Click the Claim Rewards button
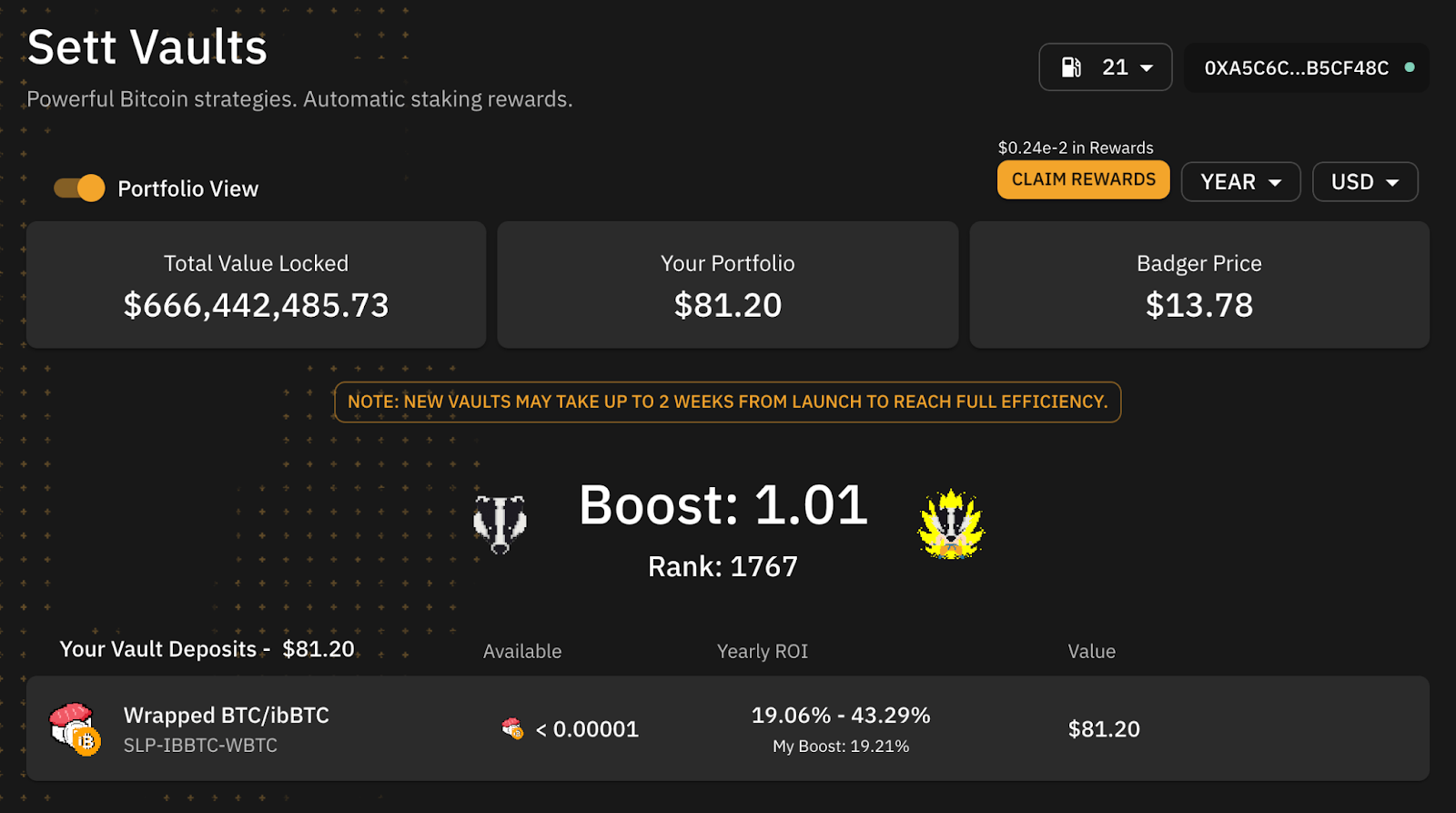The width and height of the screenshot is (1456, 813). tap(1084, 180)
